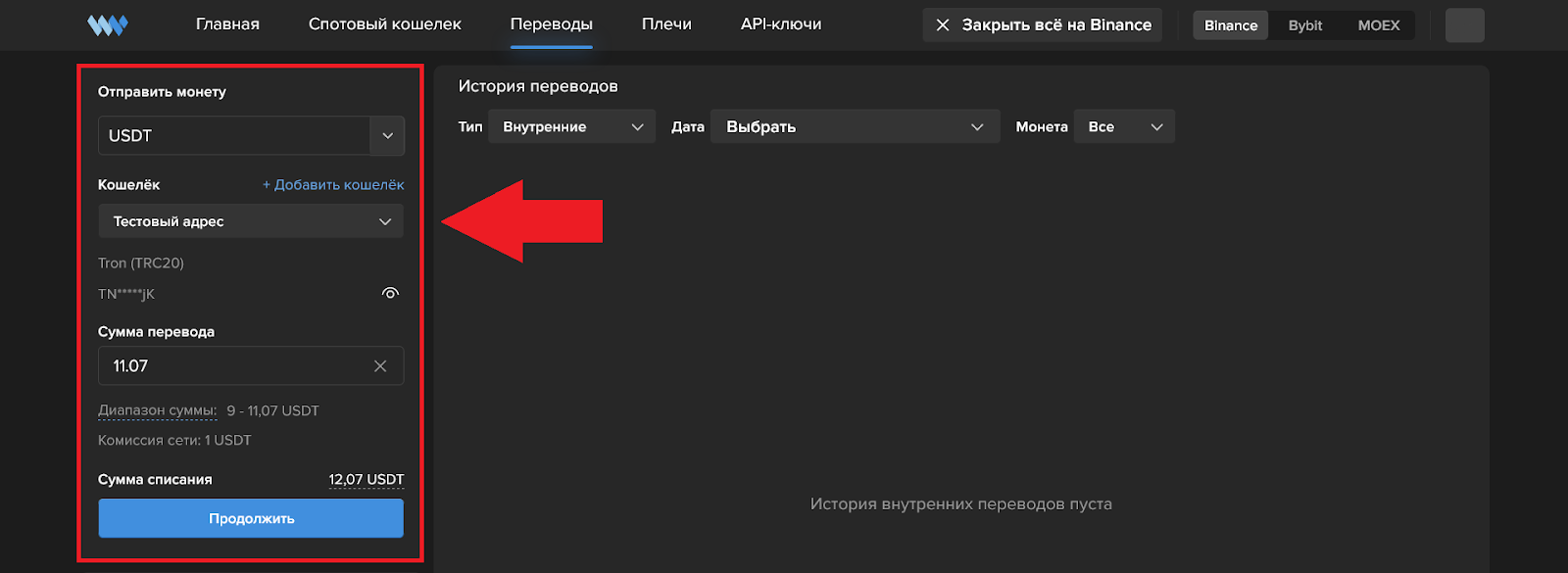Open the Тип Внутренние filter dropdown
Viewport: 1568px width, 573px height.
[571, 127]
